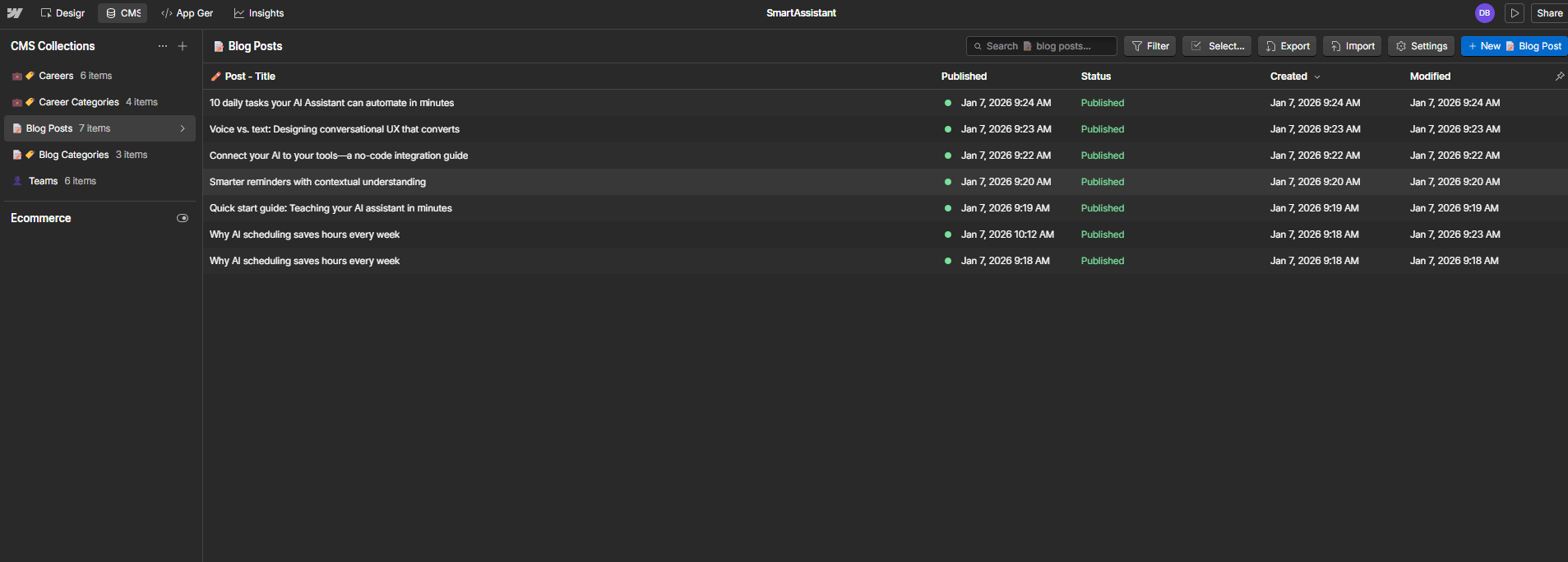Click the DB user avatar
Image resolution: width=1568 pixels, height=562 pixels.
coord(1484,13)
